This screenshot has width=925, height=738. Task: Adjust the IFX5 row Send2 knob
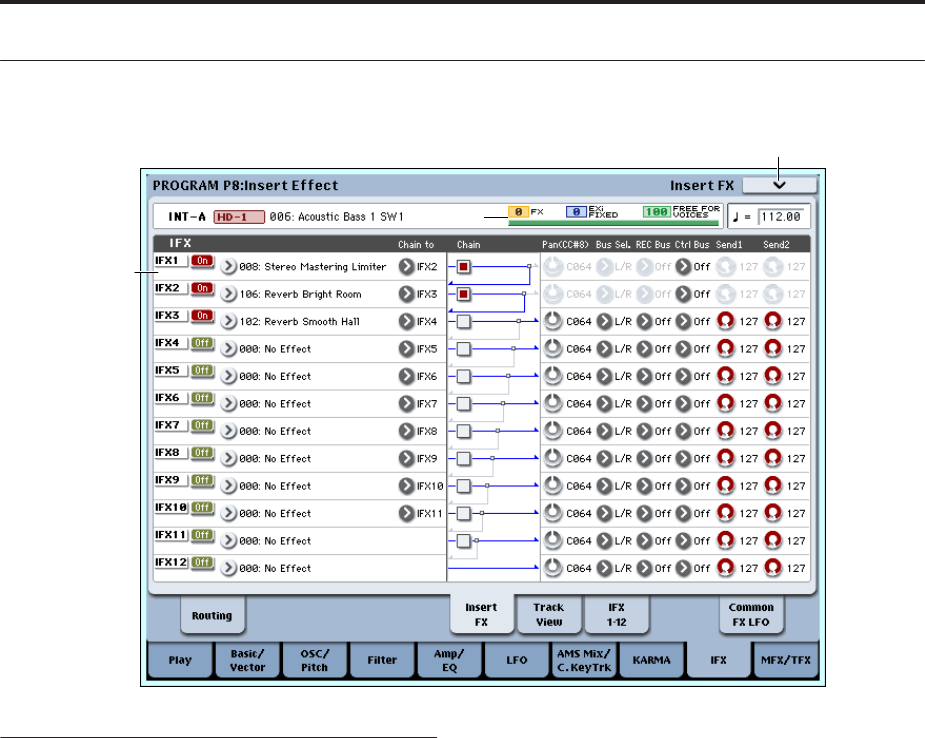tap(773, 377)
